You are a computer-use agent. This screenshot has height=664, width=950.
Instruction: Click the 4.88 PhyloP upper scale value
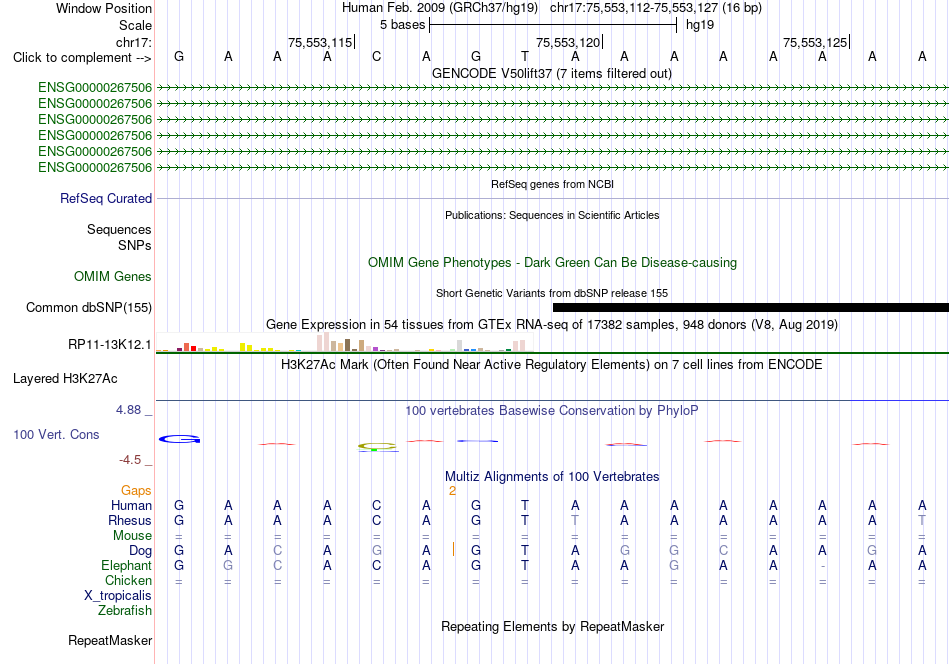coord(128,410)
